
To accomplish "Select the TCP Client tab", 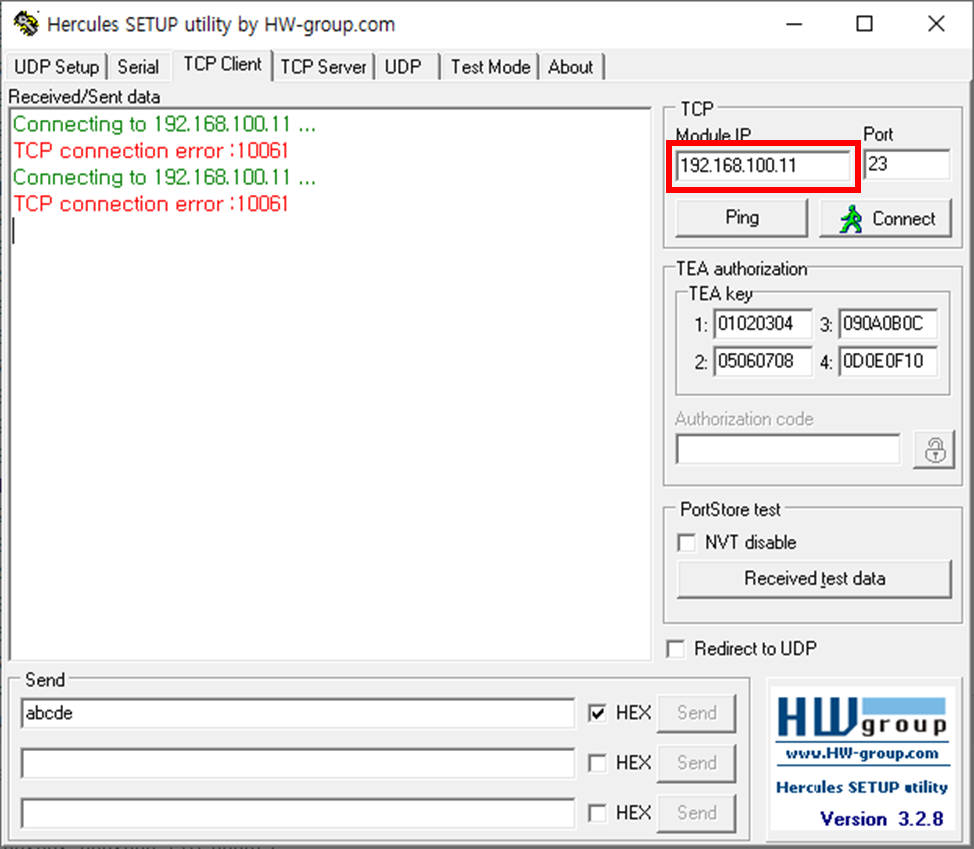I will click(222, 65).
